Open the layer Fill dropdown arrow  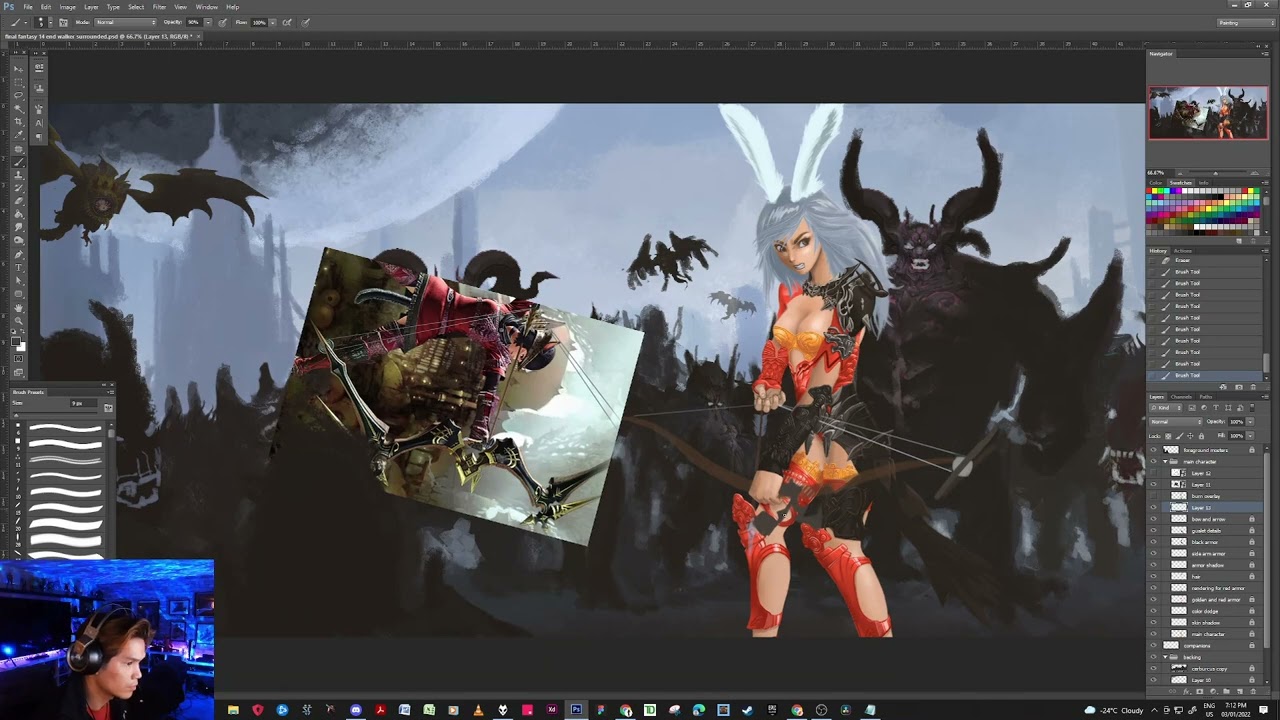pyautogui.click(x=1250, y=436)
